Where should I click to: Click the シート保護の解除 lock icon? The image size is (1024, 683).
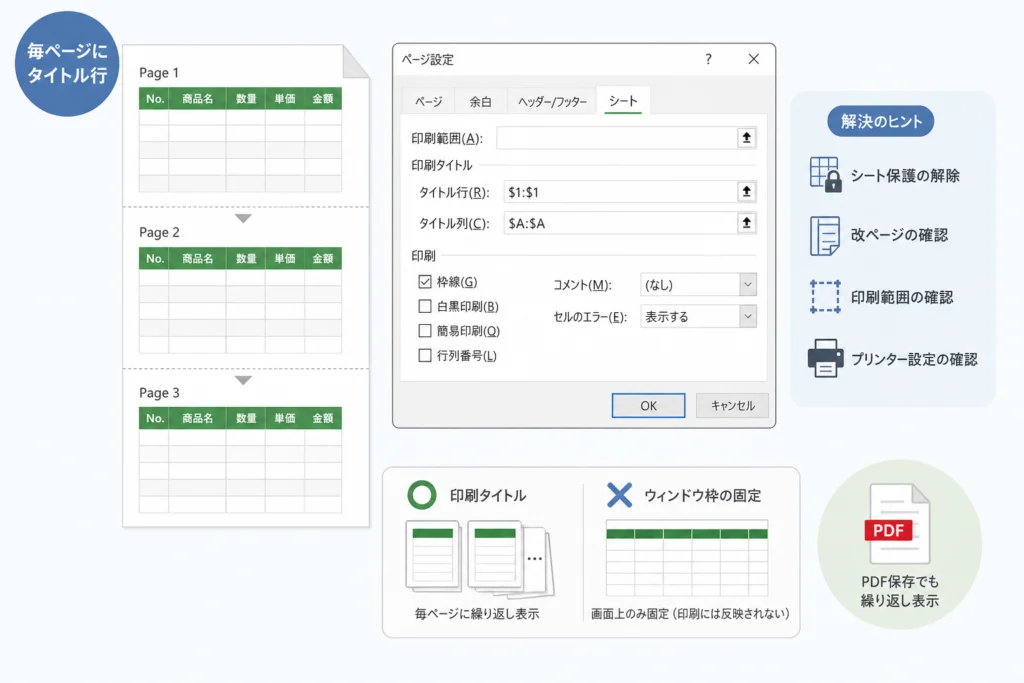tap(825, 174)
